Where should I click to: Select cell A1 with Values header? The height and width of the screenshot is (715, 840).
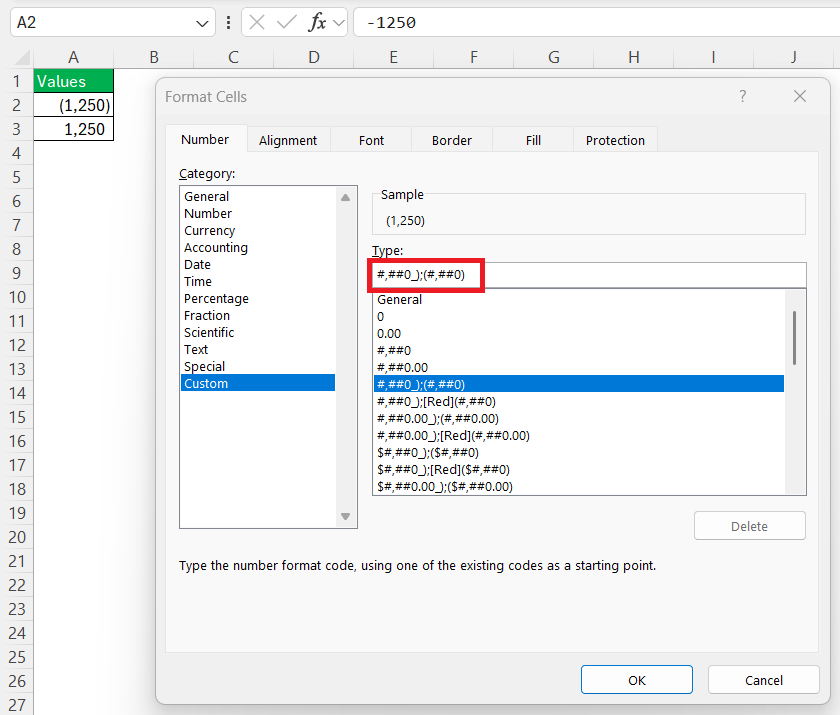click(73, 81)
